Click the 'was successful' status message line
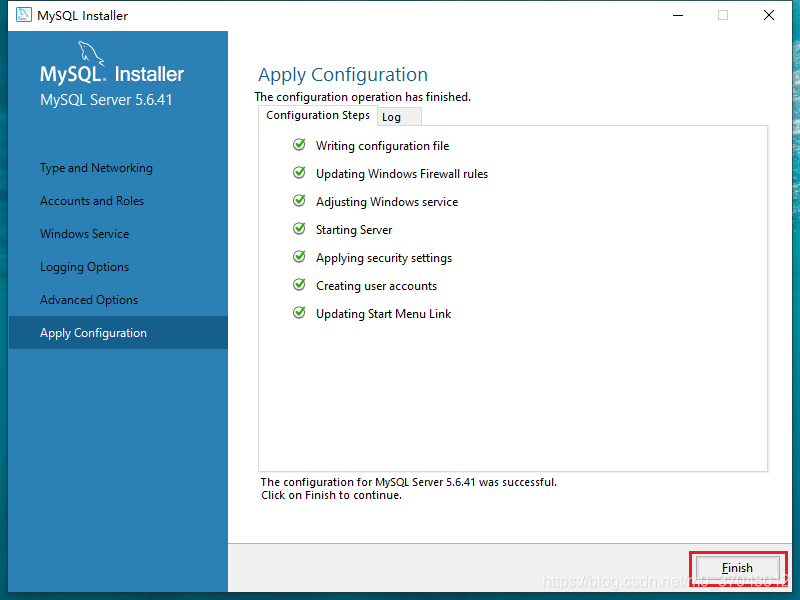800x600 pixels. click(x=409, y=482)
